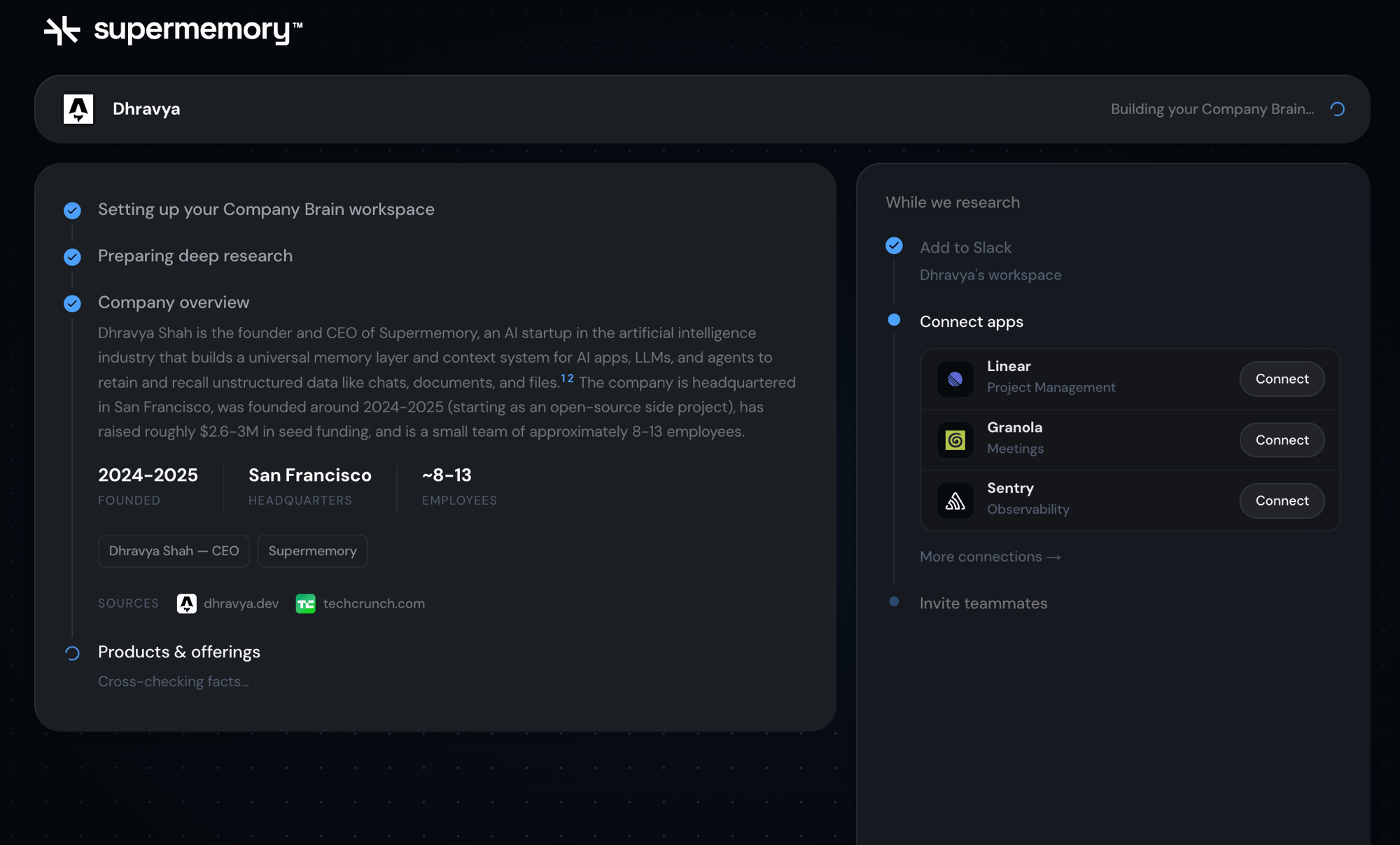Open the Invite teammates step

(983, 603)
